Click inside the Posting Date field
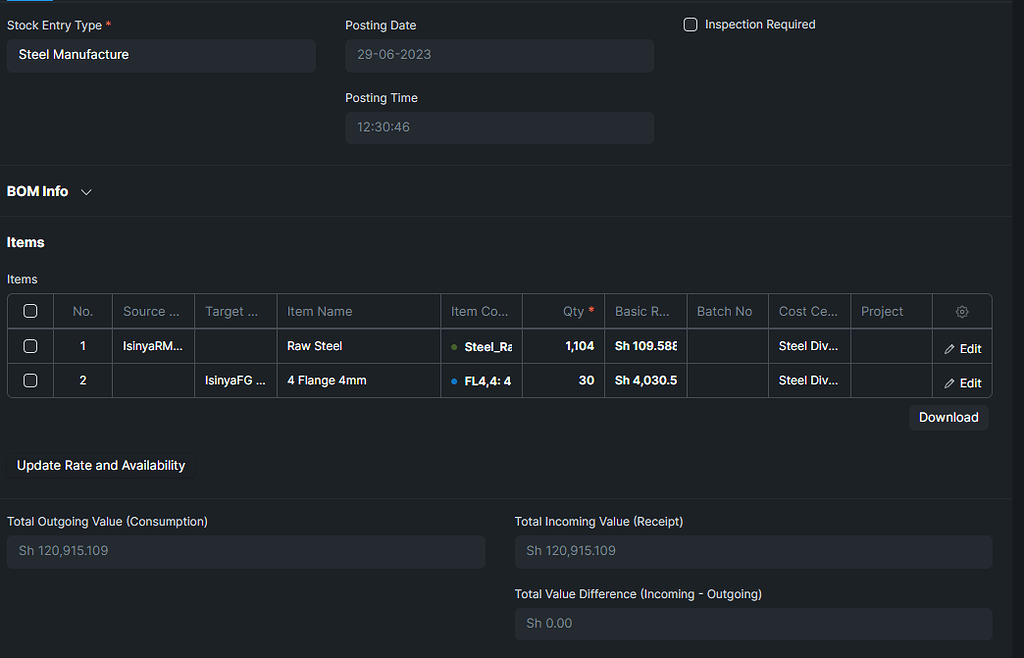Viewport: 1024px width, 658px height. (499, 56)
